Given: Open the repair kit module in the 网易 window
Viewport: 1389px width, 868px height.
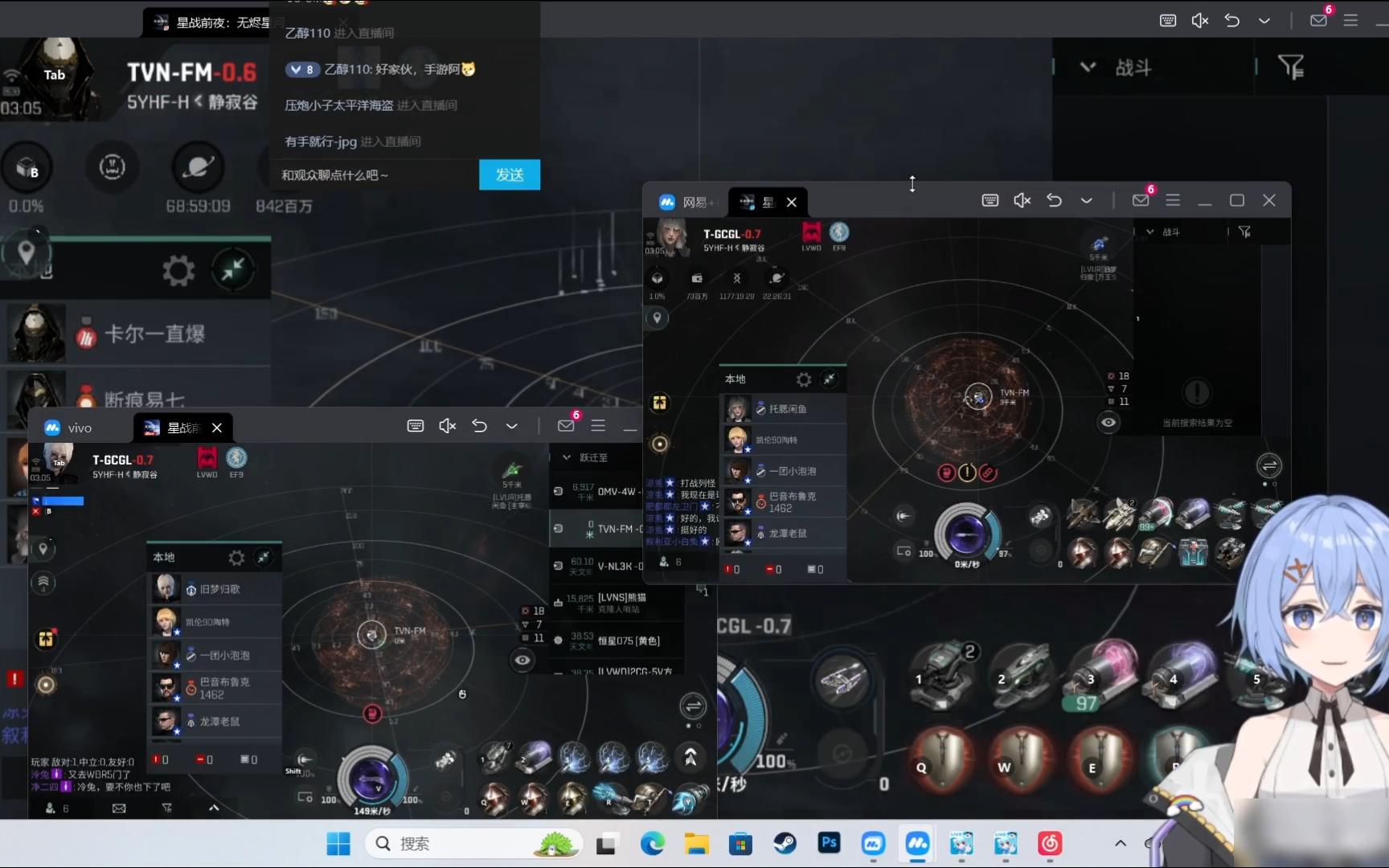Looking at the screenshot, I should click(x=1193, y=552).
